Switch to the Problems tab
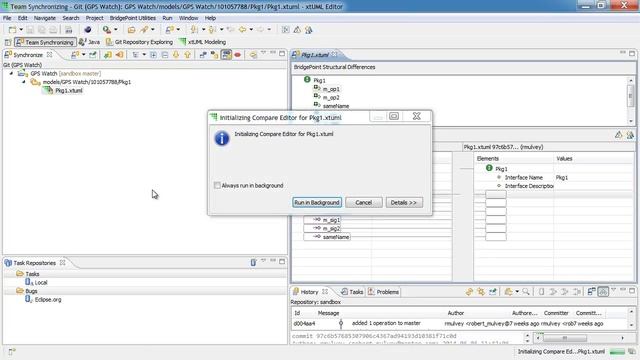This screenshot has height=360, width=640. pyautogui.click(x=384, y=292)
